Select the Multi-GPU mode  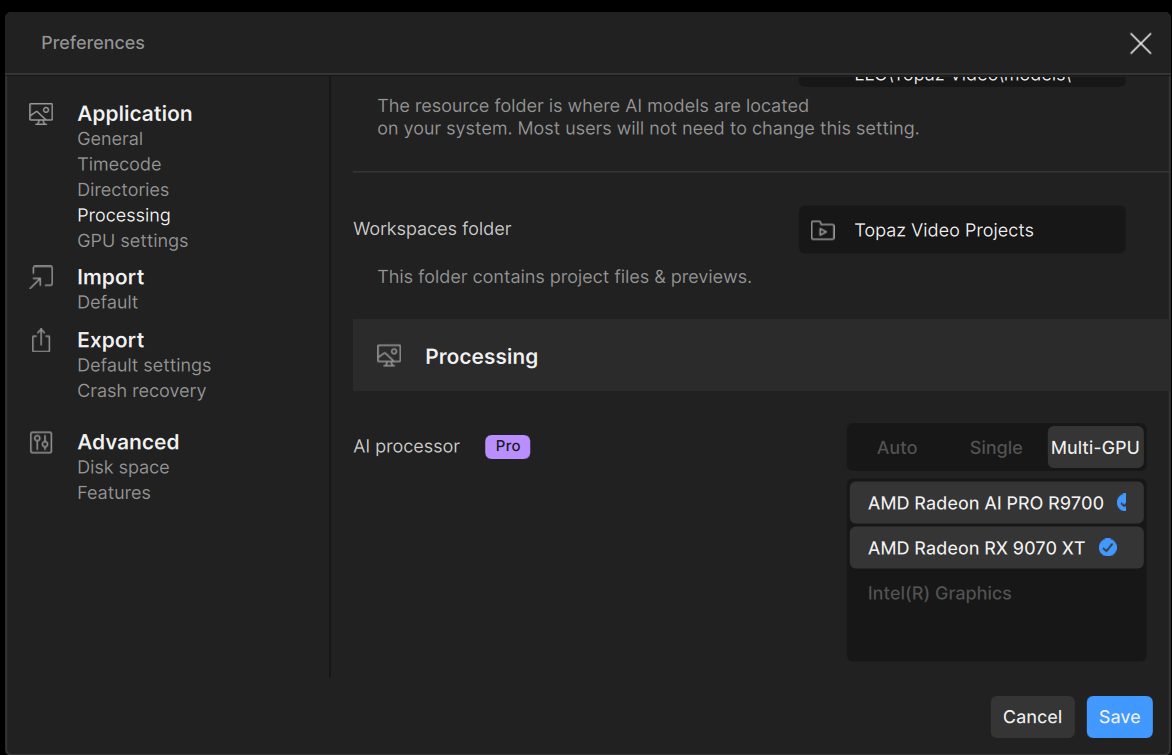click(x=1095, y=448)
